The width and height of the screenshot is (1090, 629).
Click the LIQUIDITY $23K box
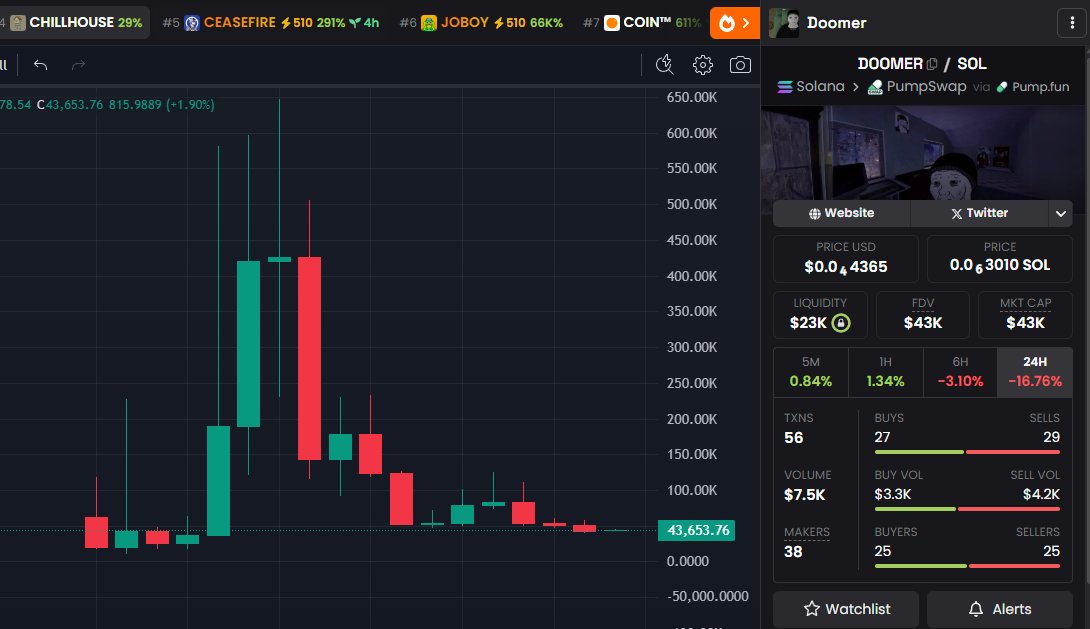(x=820, y=315)
